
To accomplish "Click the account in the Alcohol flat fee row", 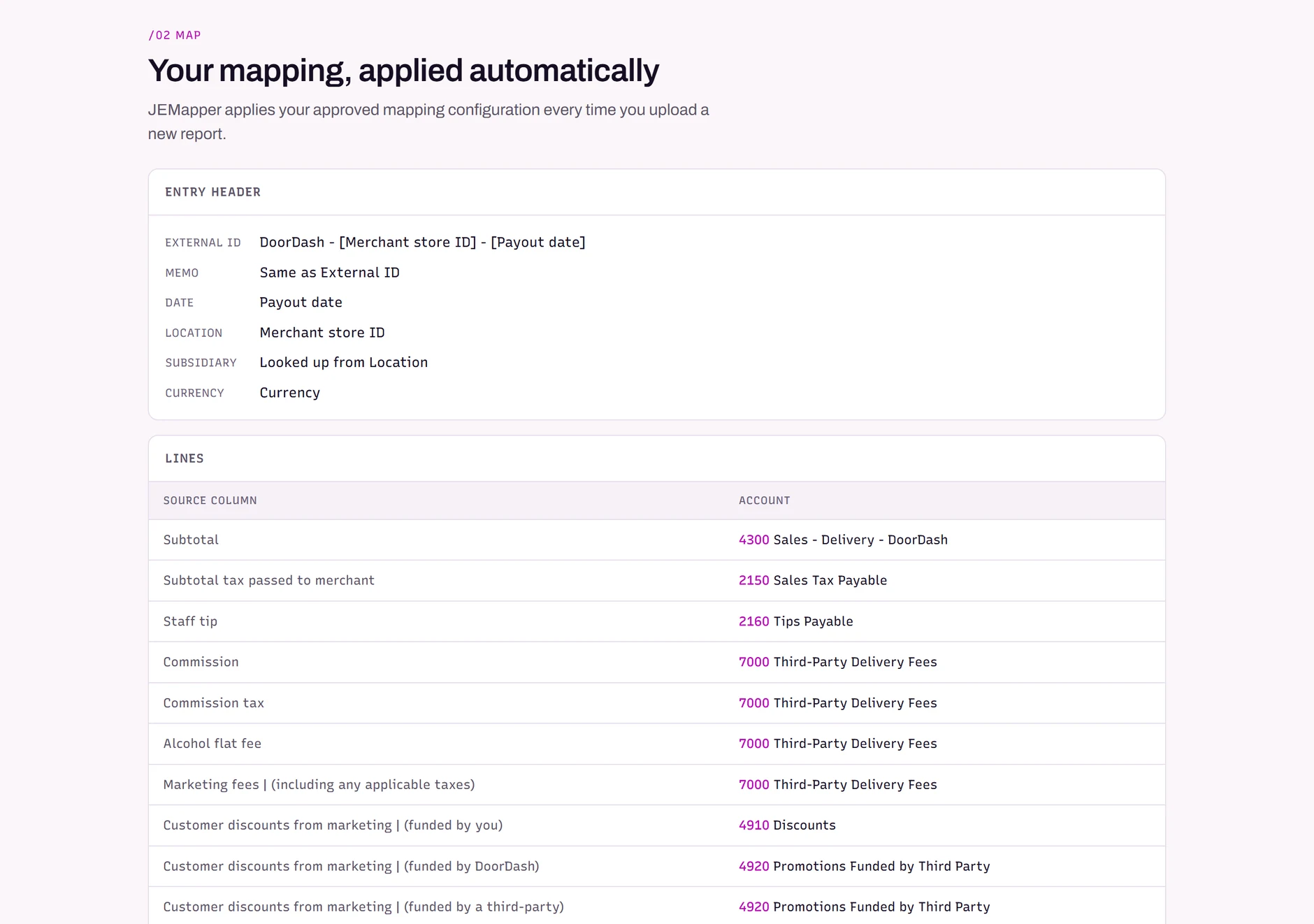I will click(x=838, y=744).
